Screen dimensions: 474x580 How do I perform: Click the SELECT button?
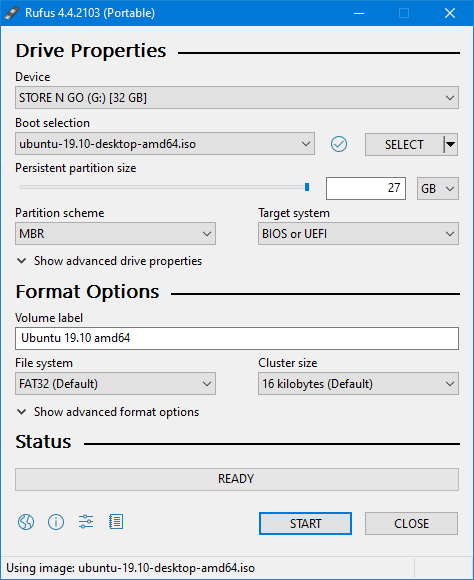404,144
